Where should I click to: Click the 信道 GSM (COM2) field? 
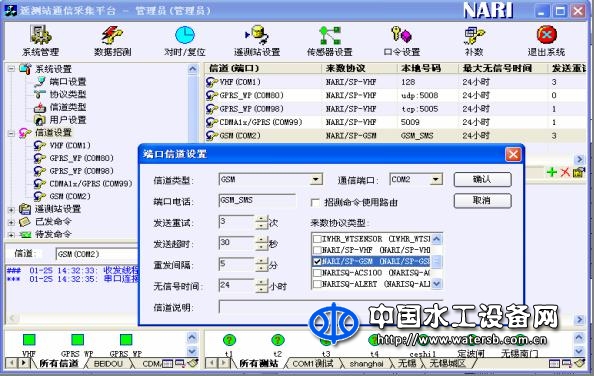point(97,254)
